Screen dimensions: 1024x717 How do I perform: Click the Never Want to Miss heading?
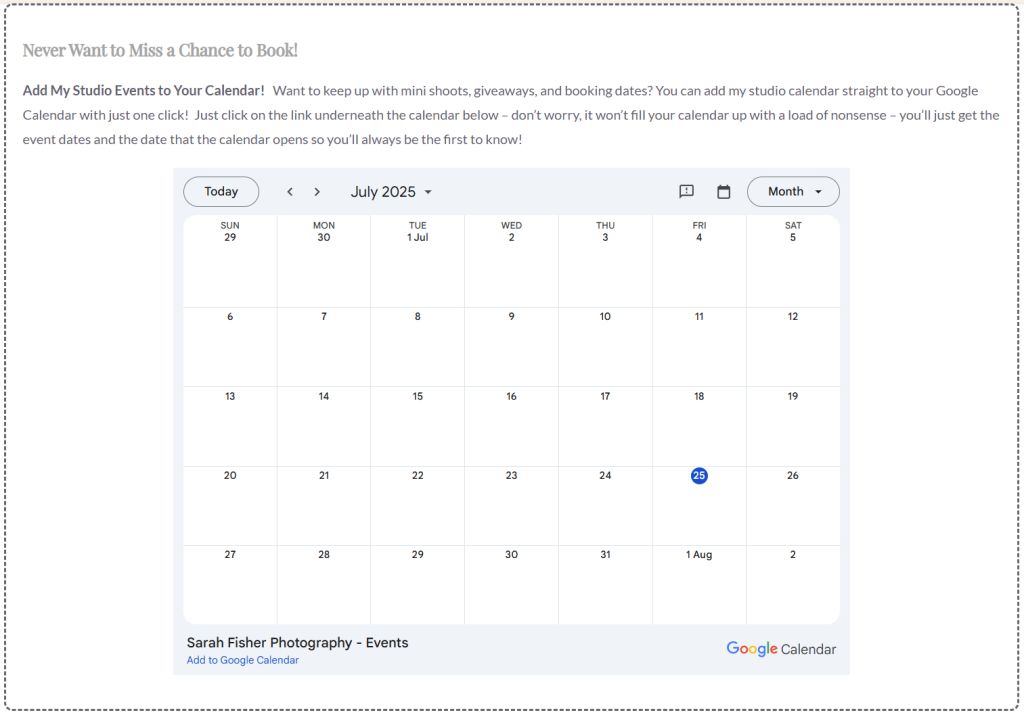160,50
